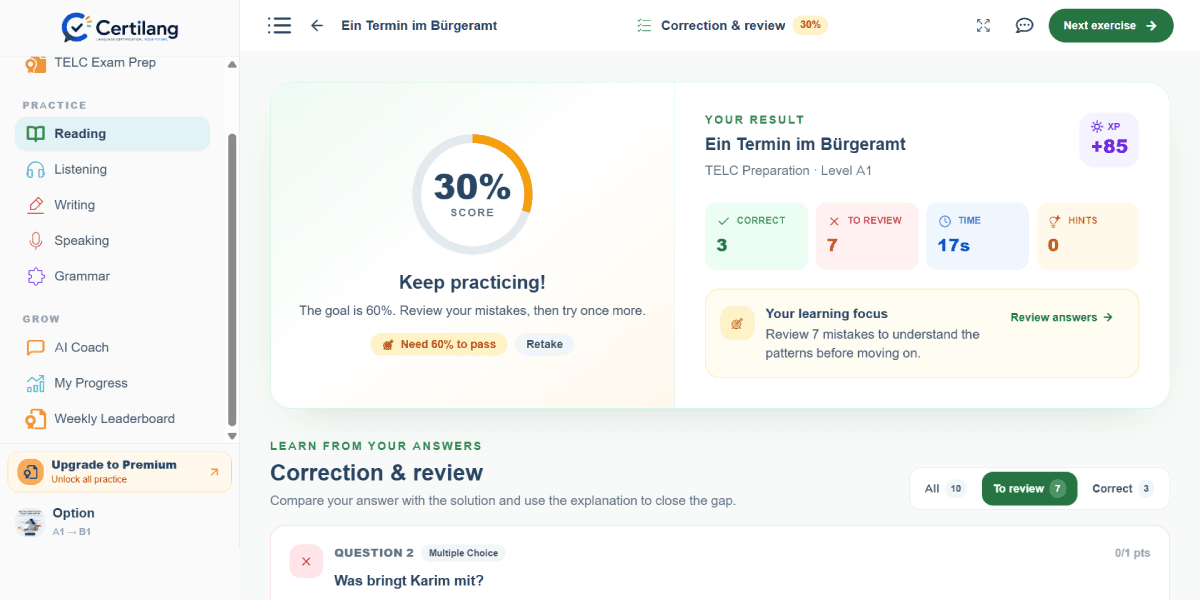Click the Weekly Leaderboard icon
The height and width of the screenshot is (600, 1200).
(x=36, y=419)
